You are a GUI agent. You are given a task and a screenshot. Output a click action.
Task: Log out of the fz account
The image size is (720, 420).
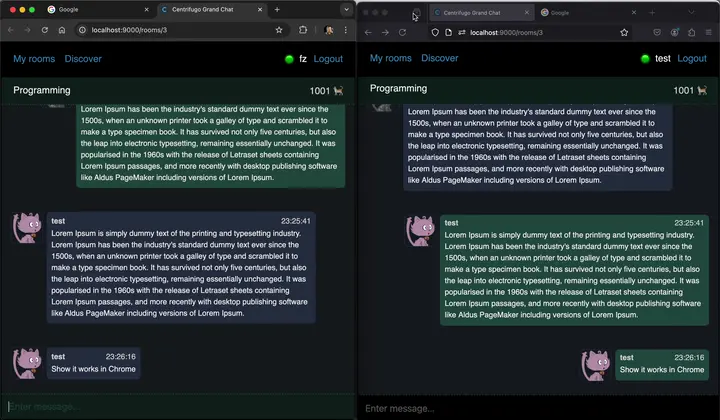pyautogui.click(x=328, y=59)
